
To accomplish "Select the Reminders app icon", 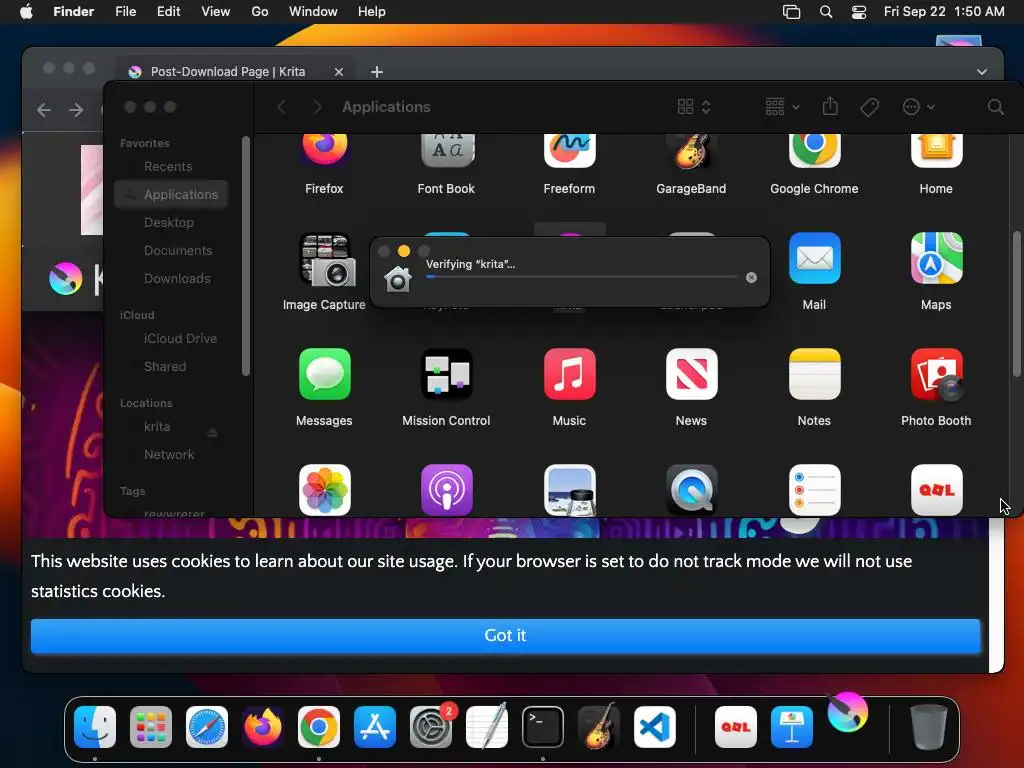I will point(814,490).
